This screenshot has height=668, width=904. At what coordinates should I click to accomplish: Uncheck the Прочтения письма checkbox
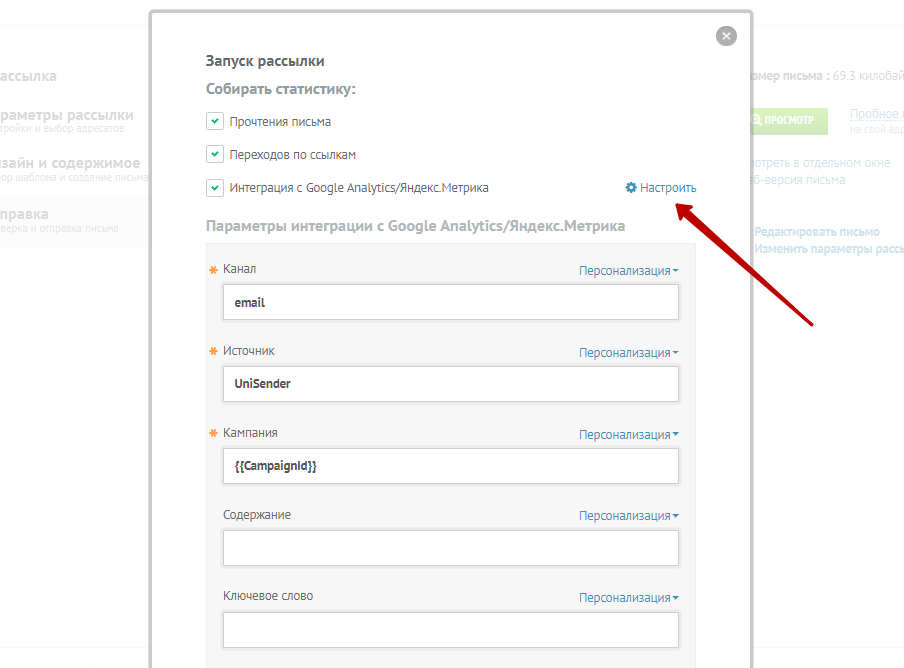click(215, 122)
